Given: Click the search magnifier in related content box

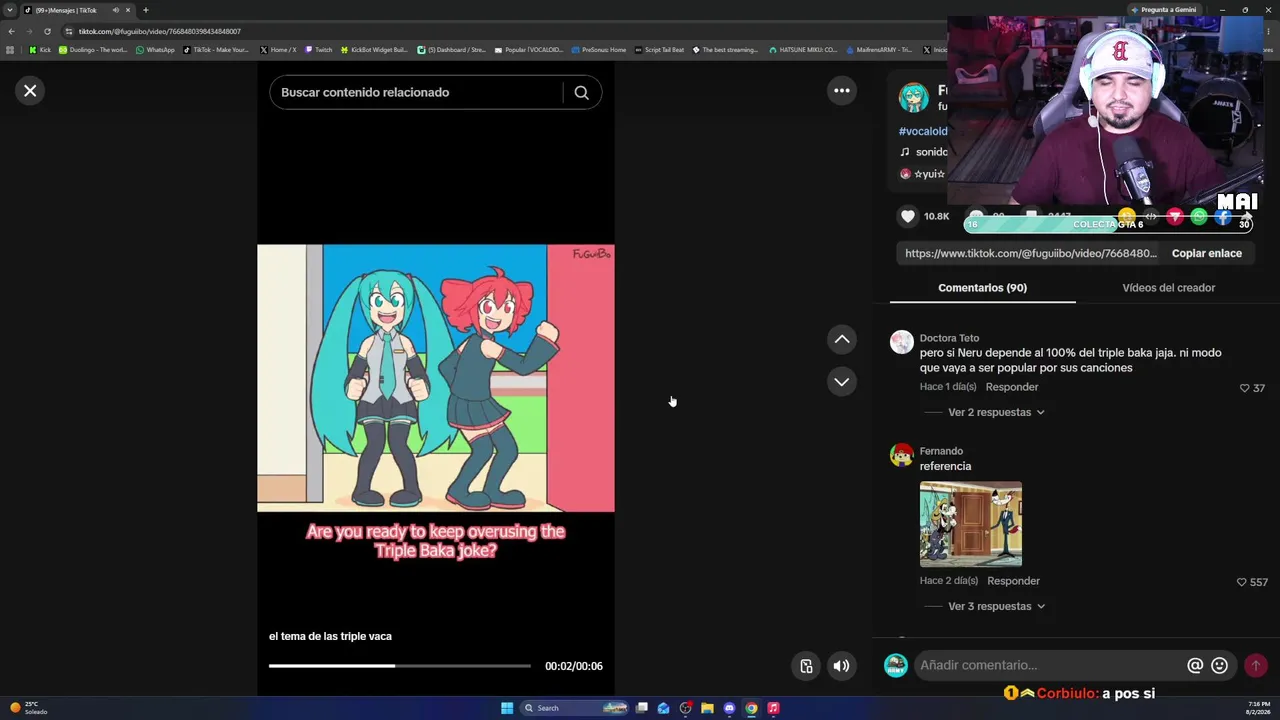Looking at the screenshot, I should click(581, 93).
